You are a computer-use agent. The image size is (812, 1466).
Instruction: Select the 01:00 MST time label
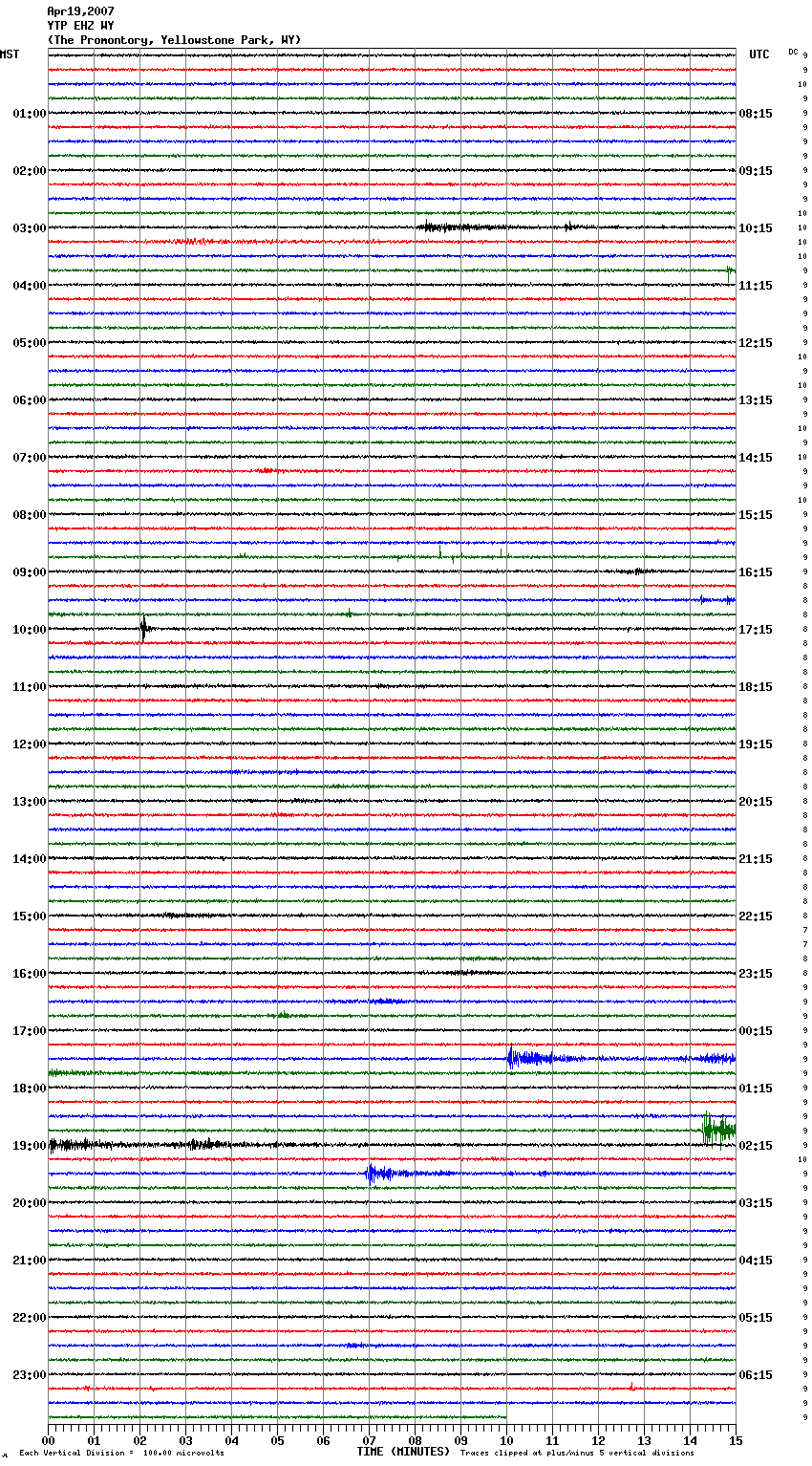pyautogui.click(x=29, y=114)
